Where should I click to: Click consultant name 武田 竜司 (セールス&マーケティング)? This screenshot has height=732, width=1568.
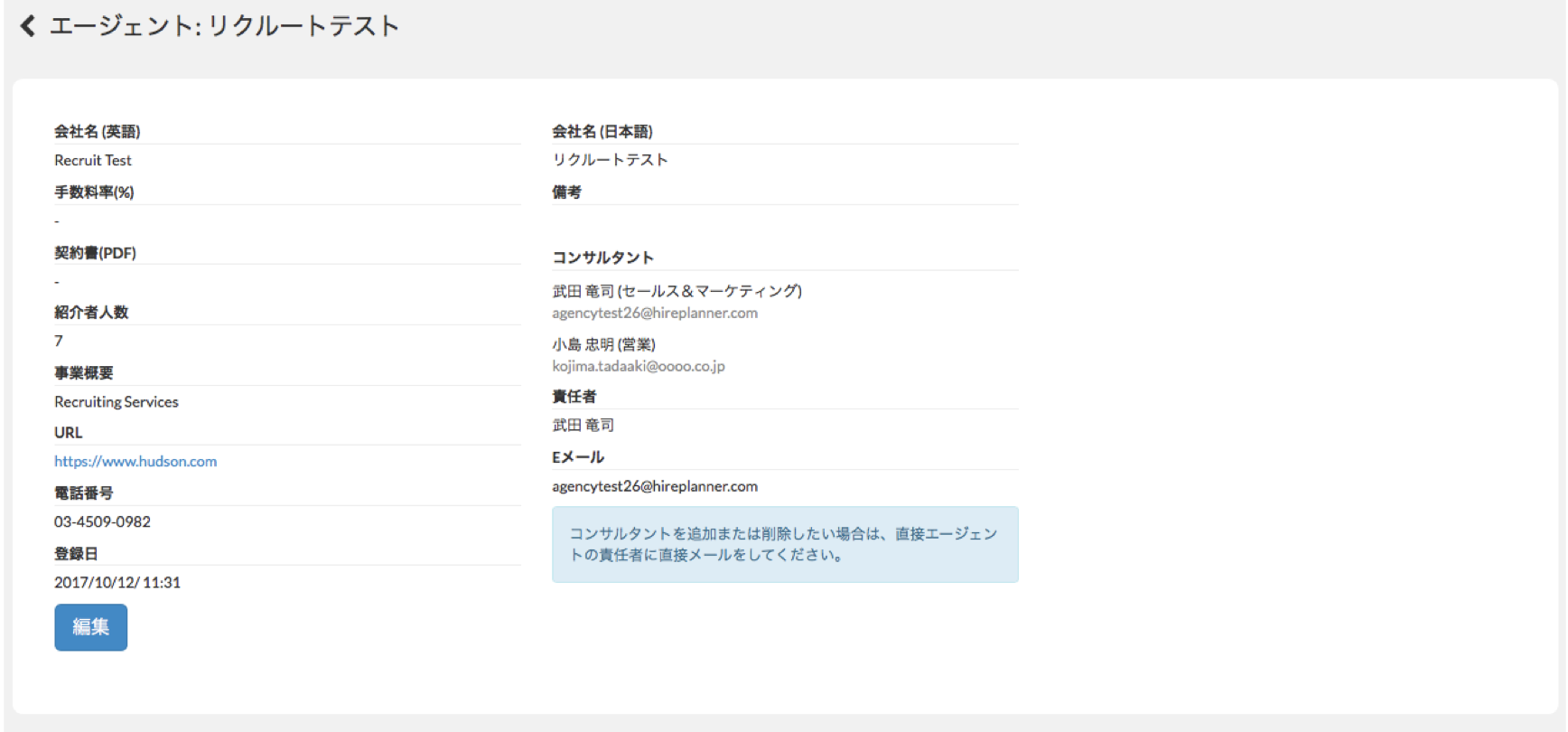point(677,291)
